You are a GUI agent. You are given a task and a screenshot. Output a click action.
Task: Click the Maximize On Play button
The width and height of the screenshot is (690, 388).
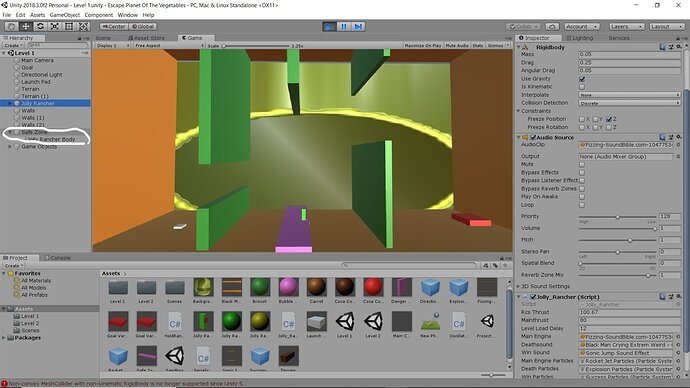pyautogui.click(x=423, y=45)
